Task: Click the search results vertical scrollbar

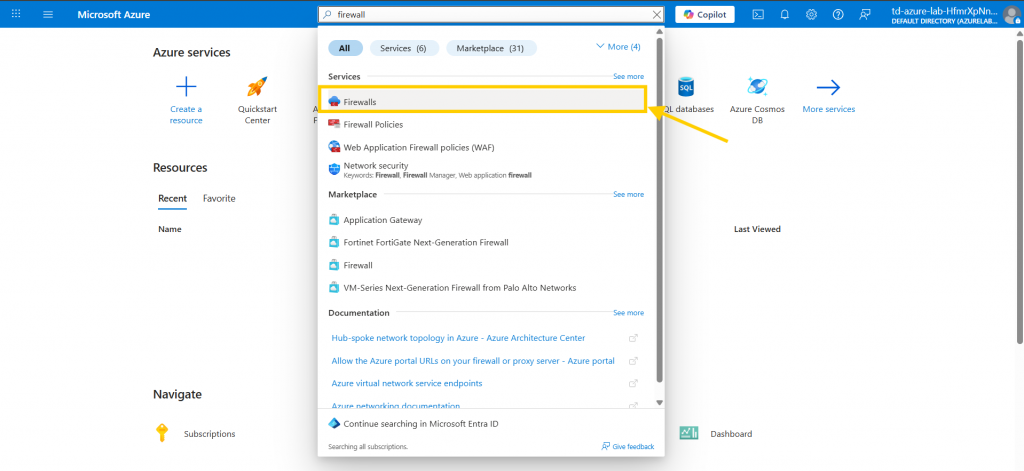Action: [659, 210]
